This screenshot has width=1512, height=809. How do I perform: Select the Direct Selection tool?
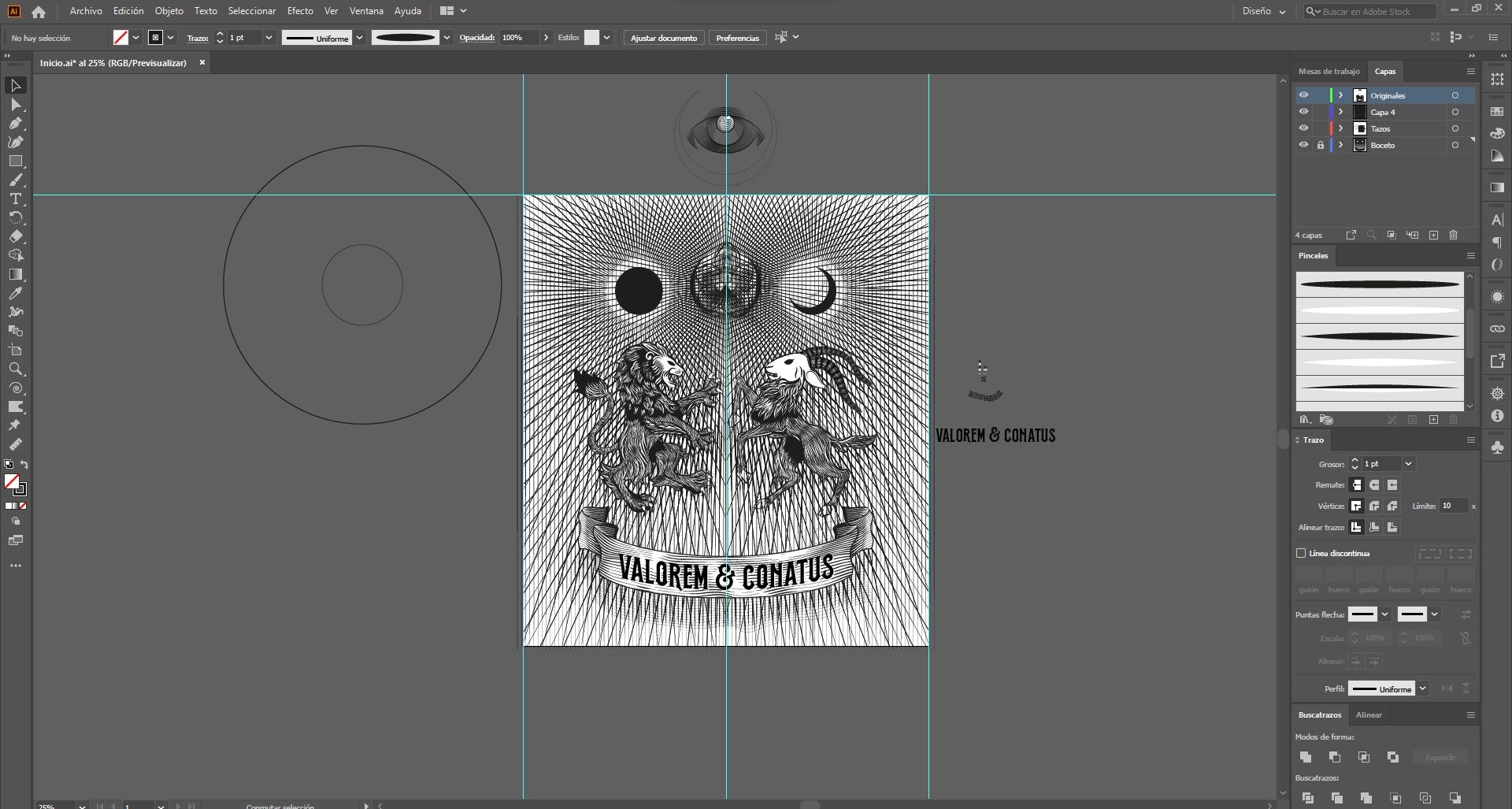pos(15,104)
